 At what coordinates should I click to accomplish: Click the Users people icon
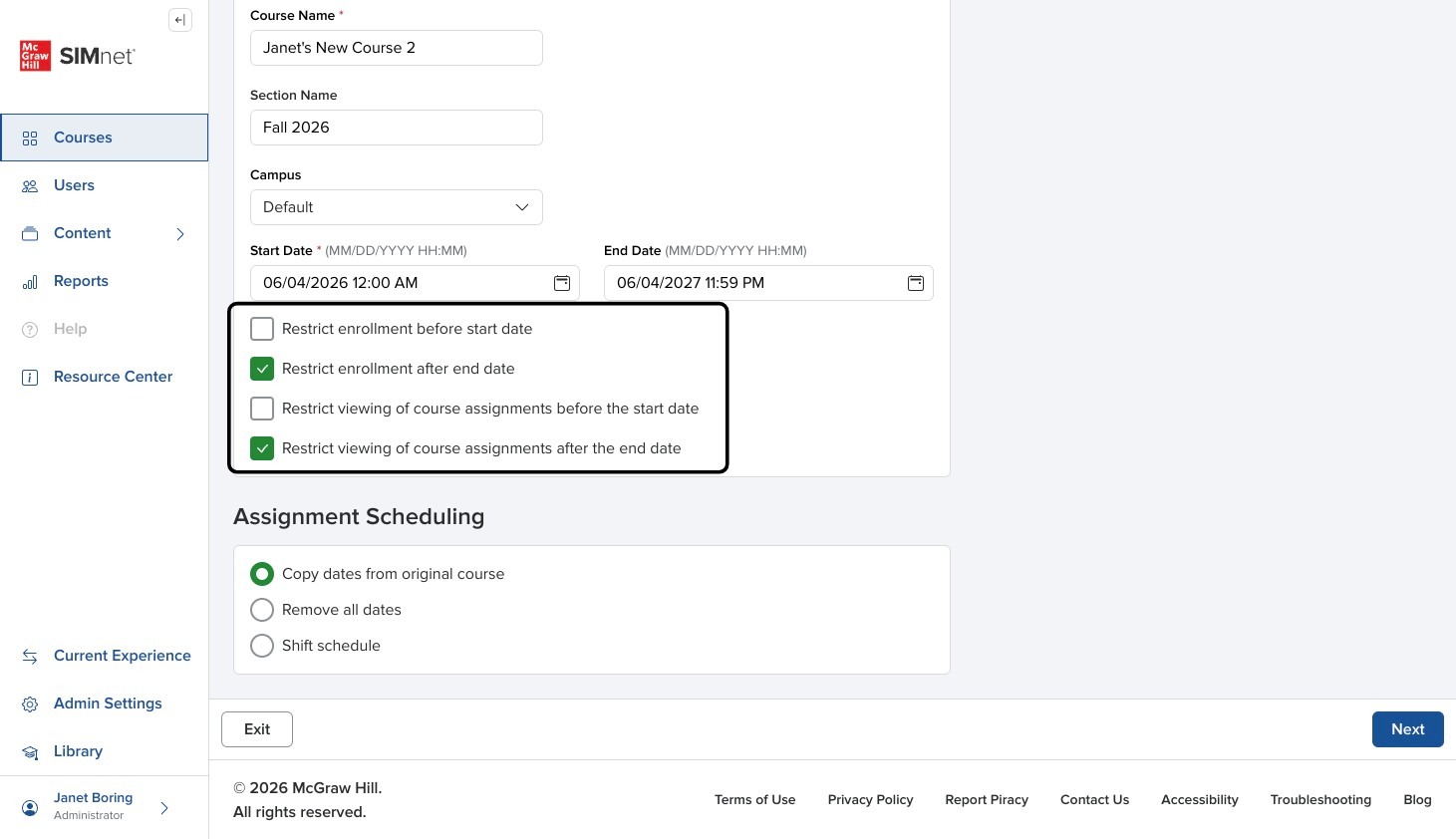coord(30,186)
